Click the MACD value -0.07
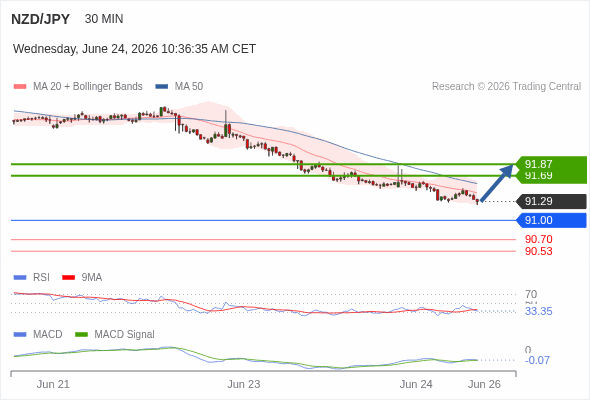590x400 pixels. click(x=537, y=360)
